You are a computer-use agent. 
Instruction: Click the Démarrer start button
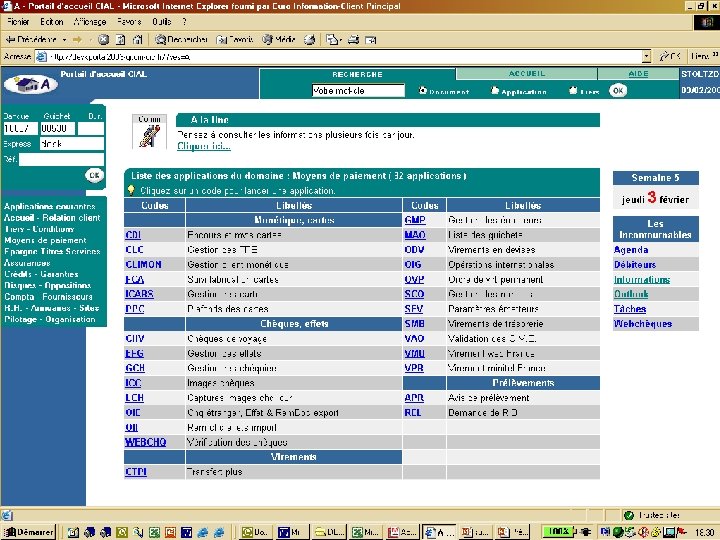29,532
